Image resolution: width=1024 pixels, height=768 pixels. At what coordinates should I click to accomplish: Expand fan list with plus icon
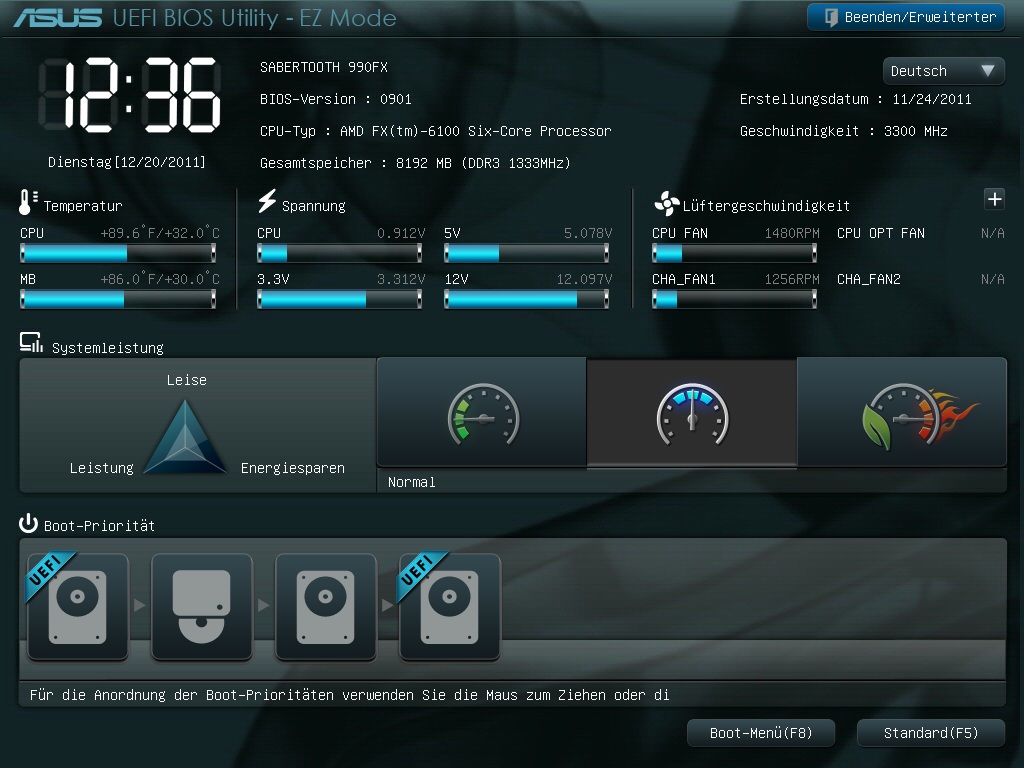[994, 199]
